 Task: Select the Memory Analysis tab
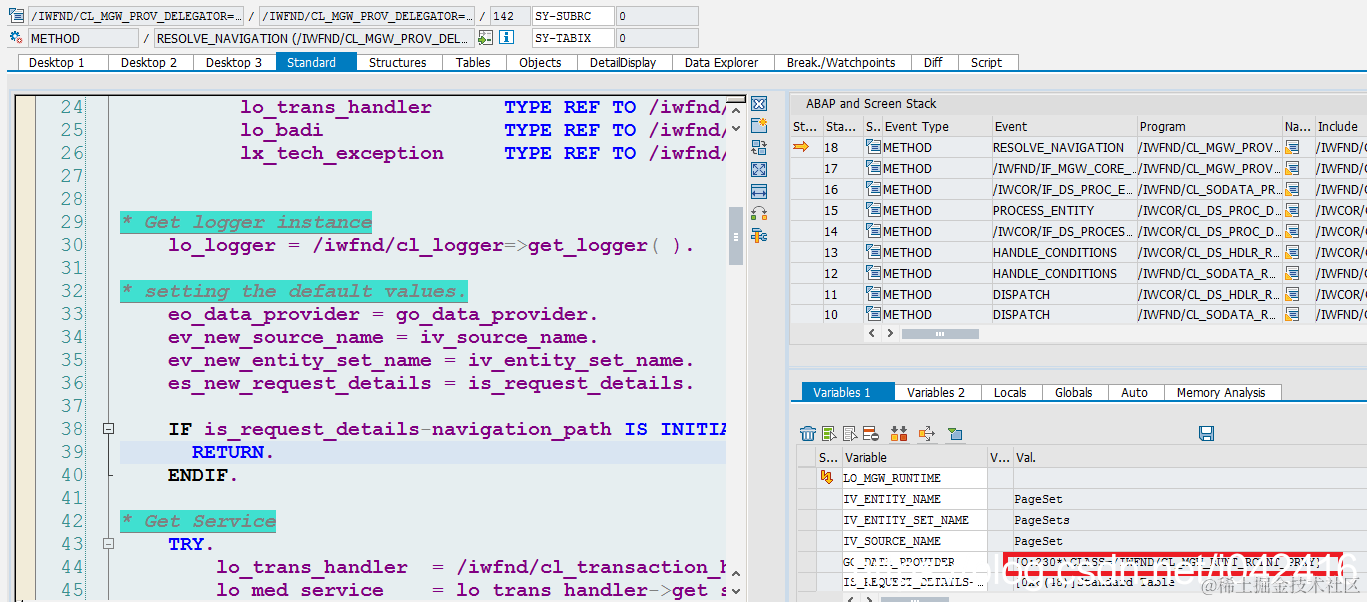(1221, 393)
